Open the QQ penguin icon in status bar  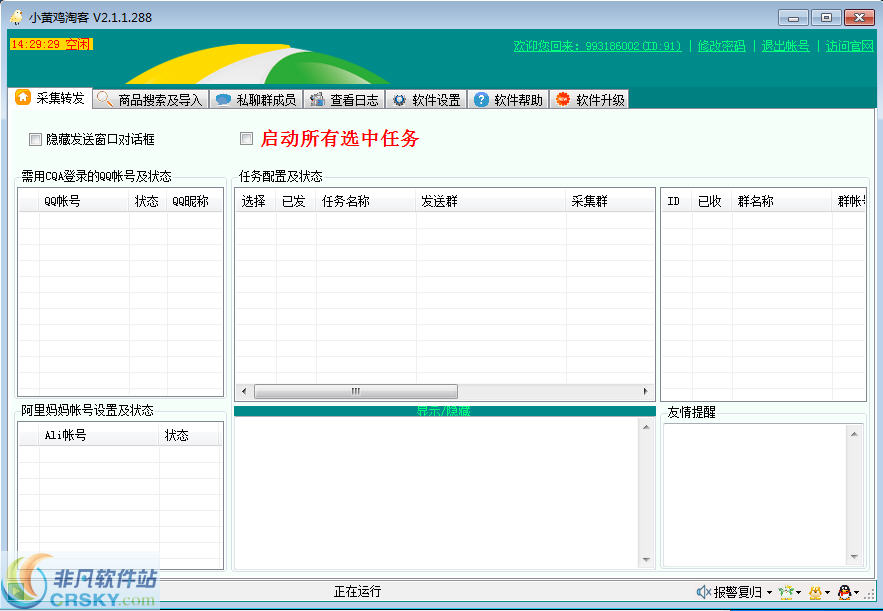pyautogui.click(x=844, y=592)
